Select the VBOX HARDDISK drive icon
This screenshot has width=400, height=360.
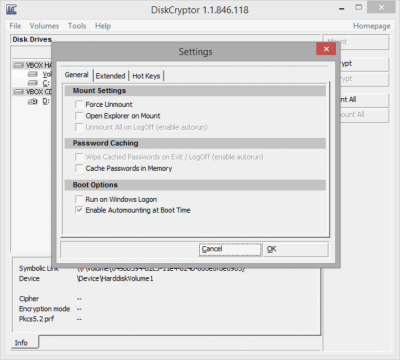[x=19, y=65]
